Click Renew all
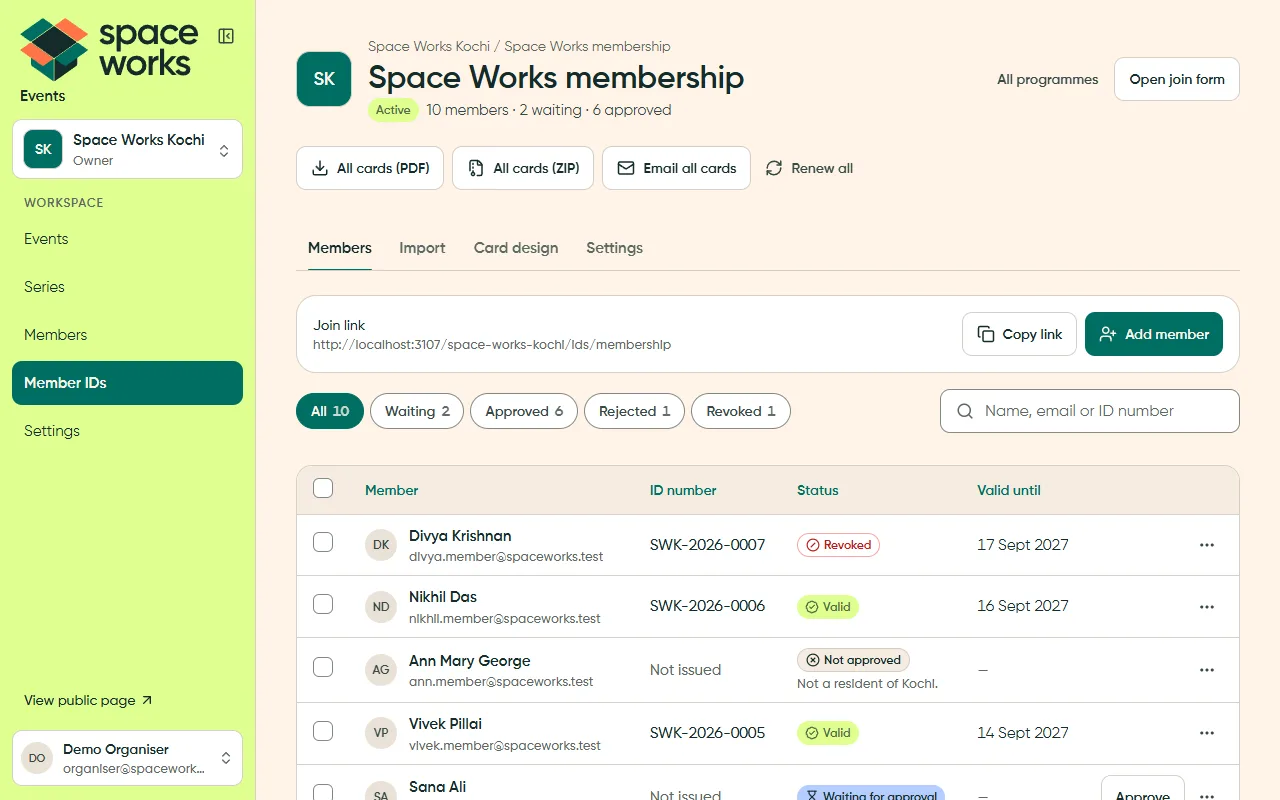This screenshot has height=800, width=1280. (809, 168)
